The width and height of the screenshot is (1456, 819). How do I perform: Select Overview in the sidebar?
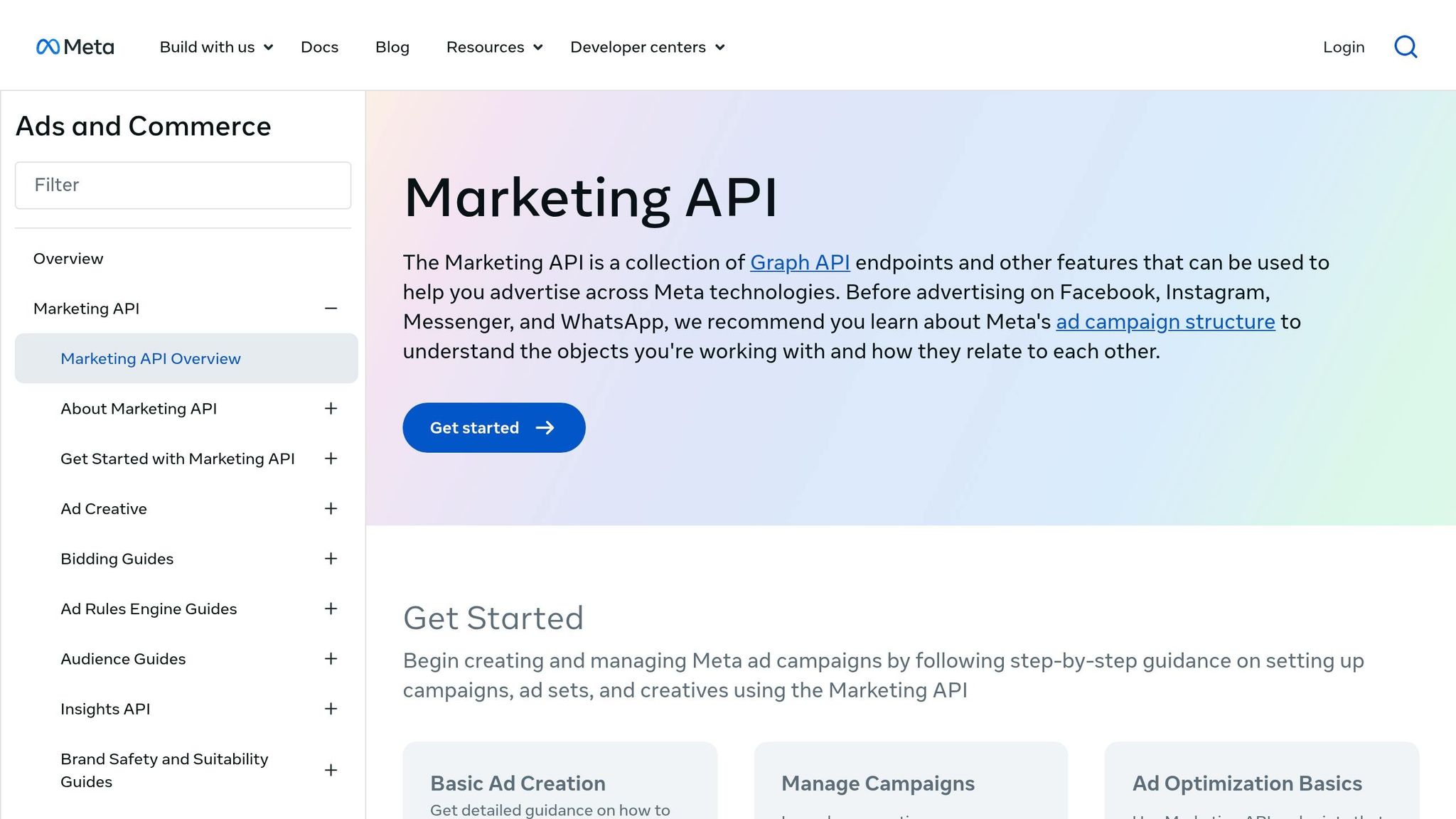68,259
